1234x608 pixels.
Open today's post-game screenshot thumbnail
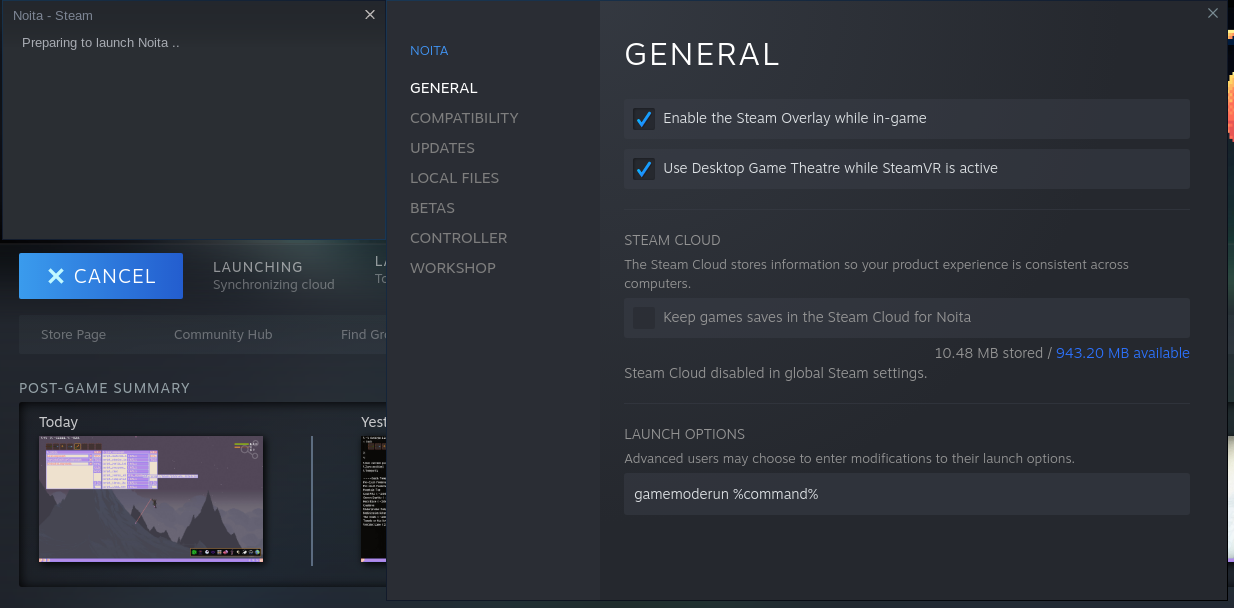[151, 499]
